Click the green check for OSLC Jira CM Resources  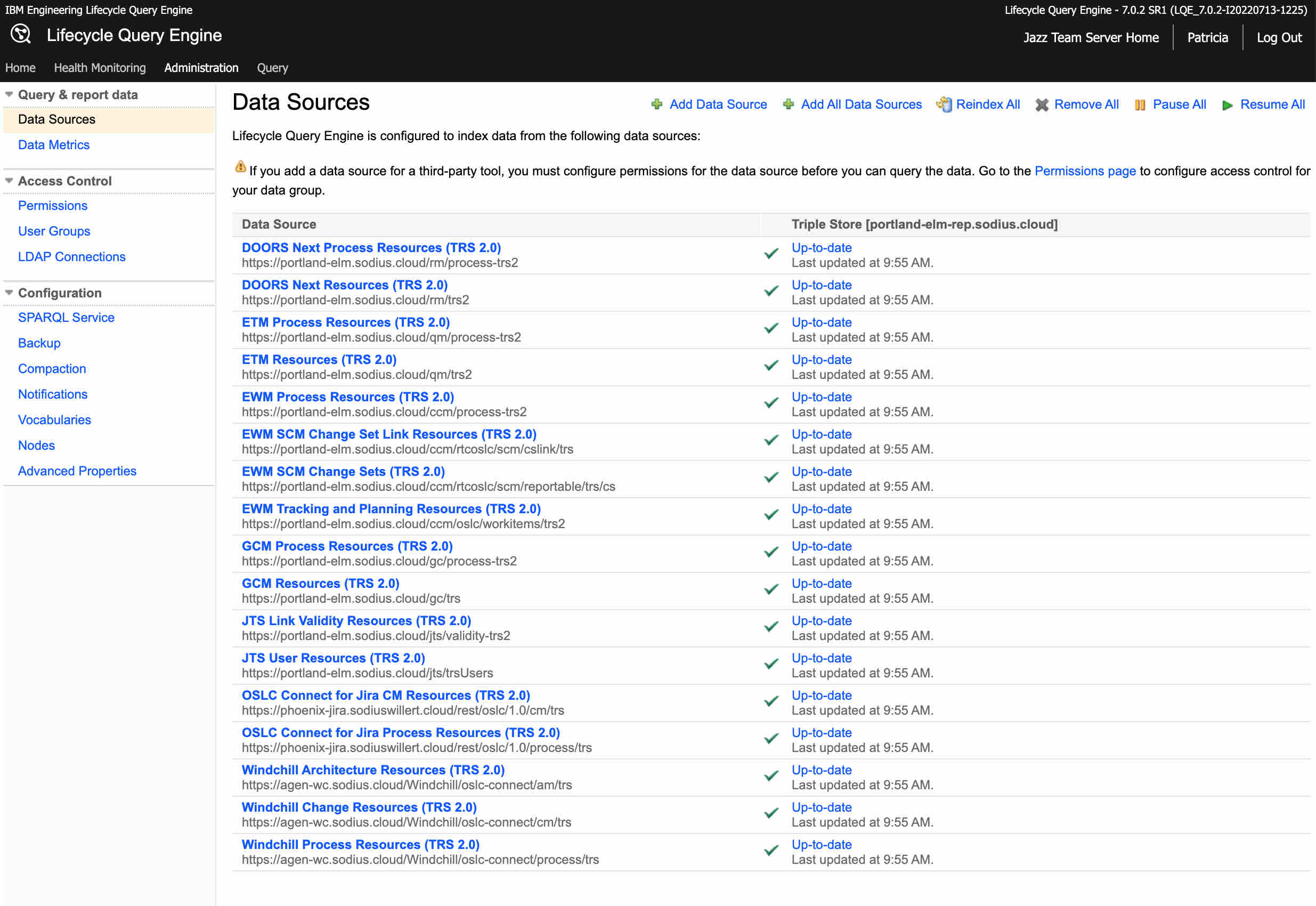click(x=770, y=702)
